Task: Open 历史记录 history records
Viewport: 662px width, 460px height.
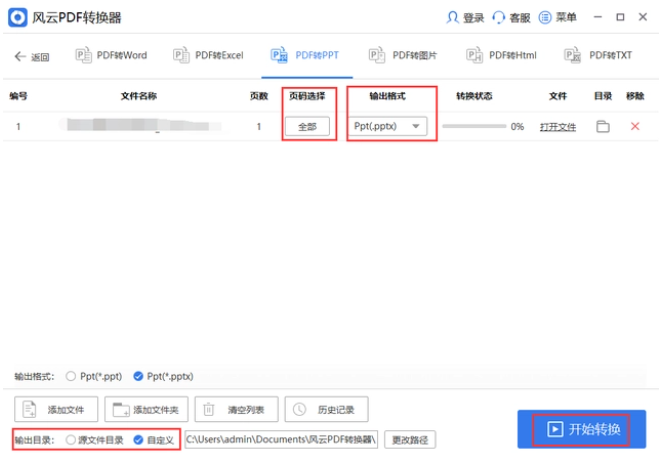Action: (326, 409)
